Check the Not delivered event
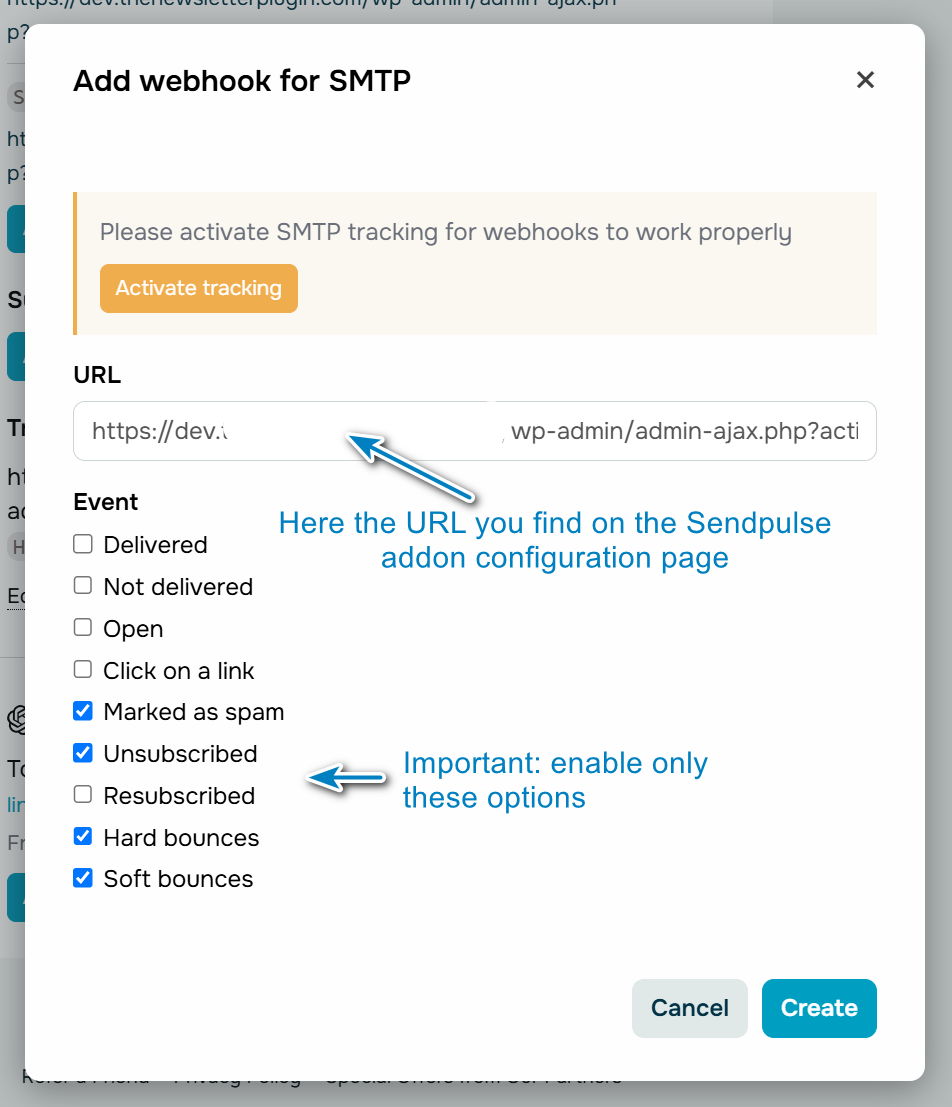952x1107 pixels. click(82, 586)
